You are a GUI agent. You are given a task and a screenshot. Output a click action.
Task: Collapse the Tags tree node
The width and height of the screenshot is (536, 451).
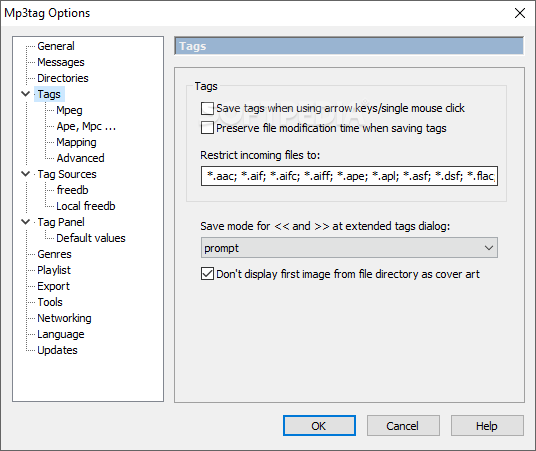pyautogui.click(x=26, y=94)
